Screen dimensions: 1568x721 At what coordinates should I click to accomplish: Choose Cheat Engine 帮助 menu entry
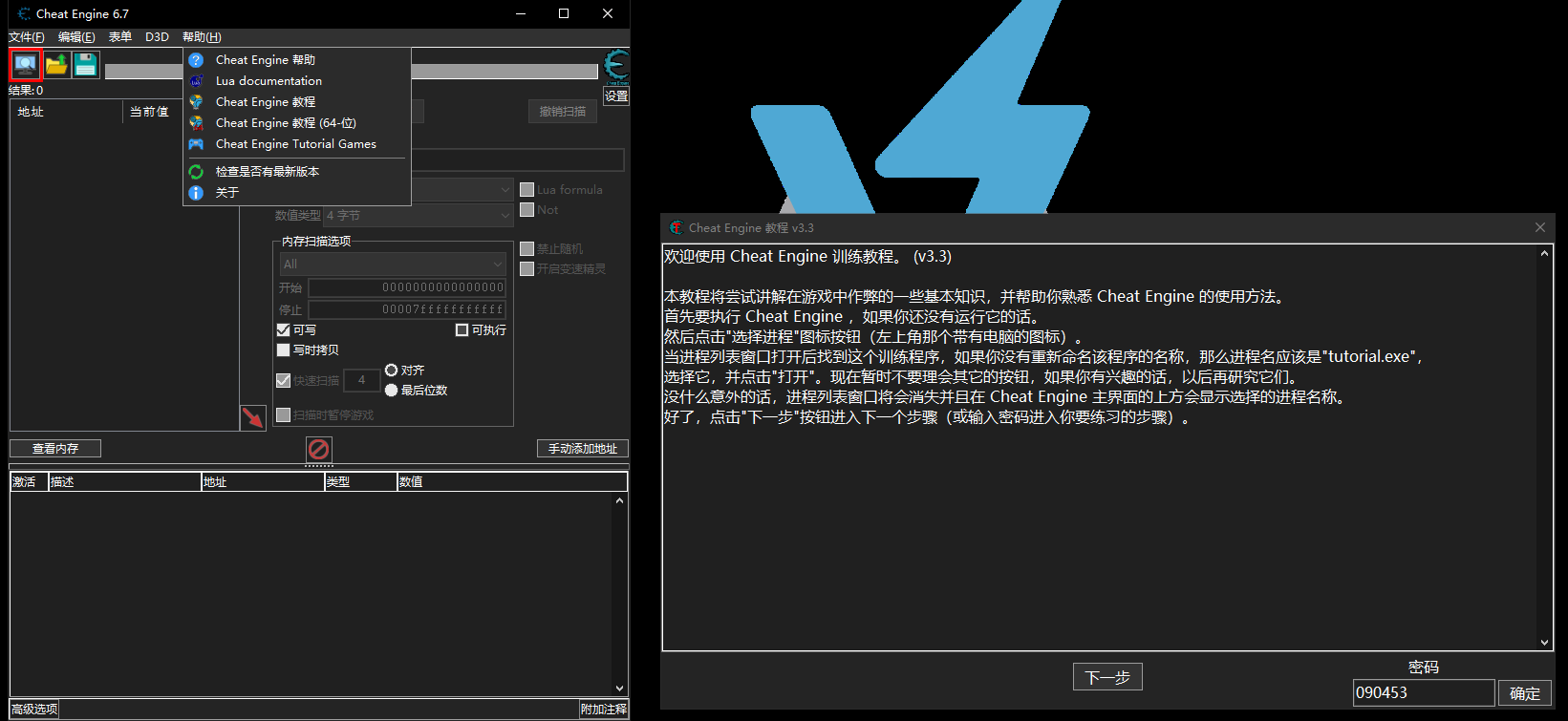pos(297,60)
